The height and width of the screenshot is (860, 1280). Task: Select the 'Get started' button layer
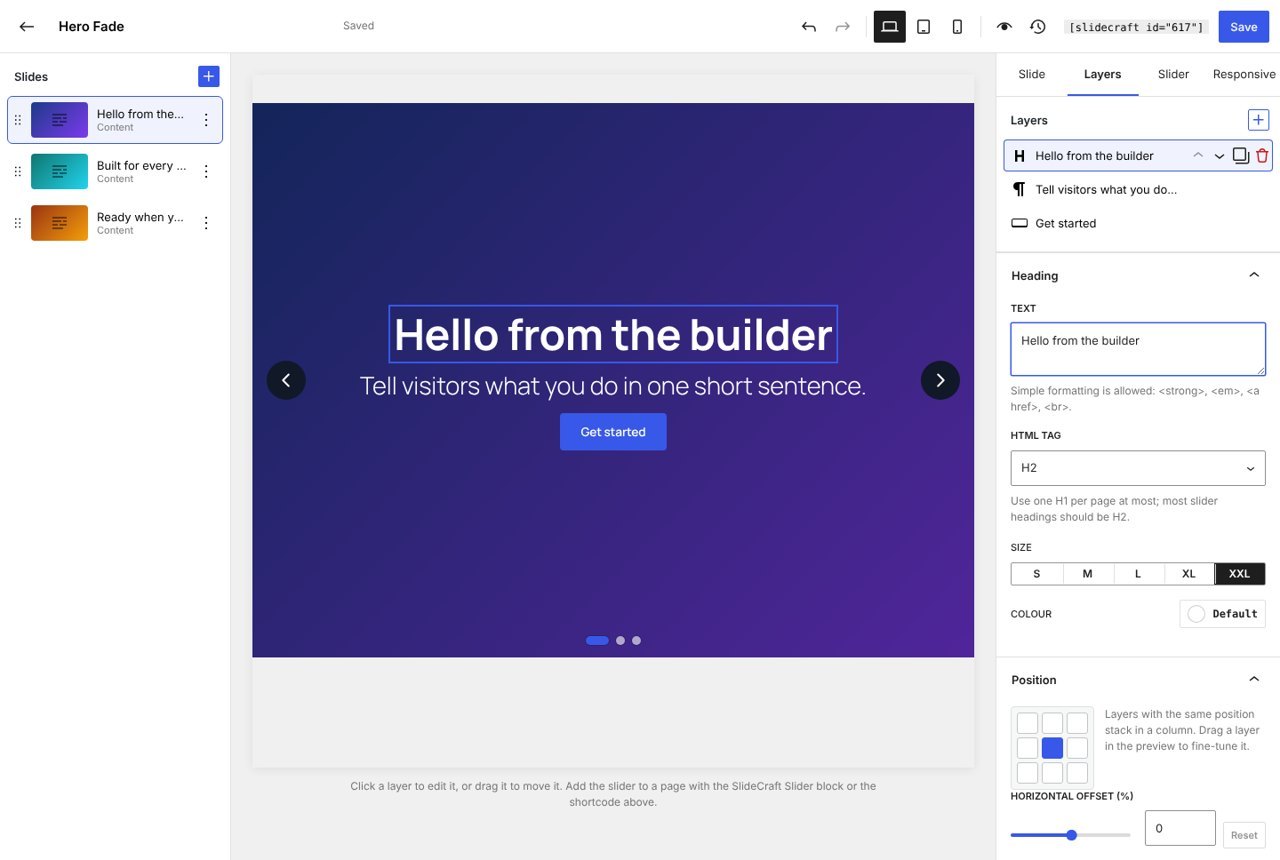[x=1138, y=223]
